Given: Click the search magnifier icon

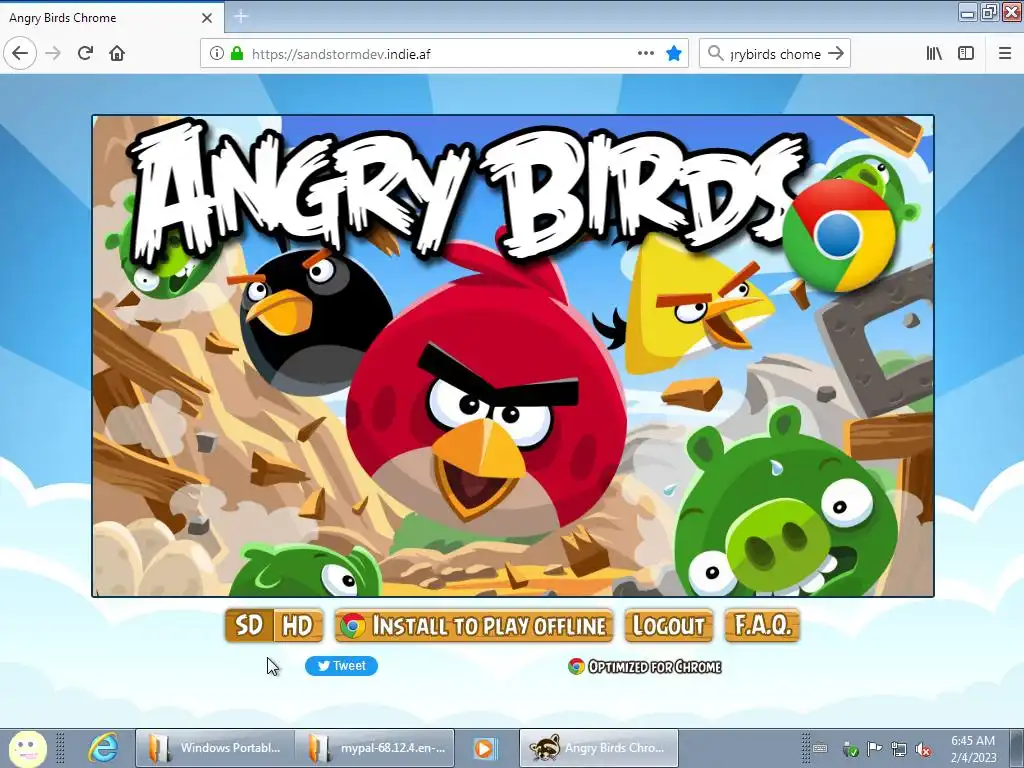Looking at the screenshot, I should (x=716, y=54).
